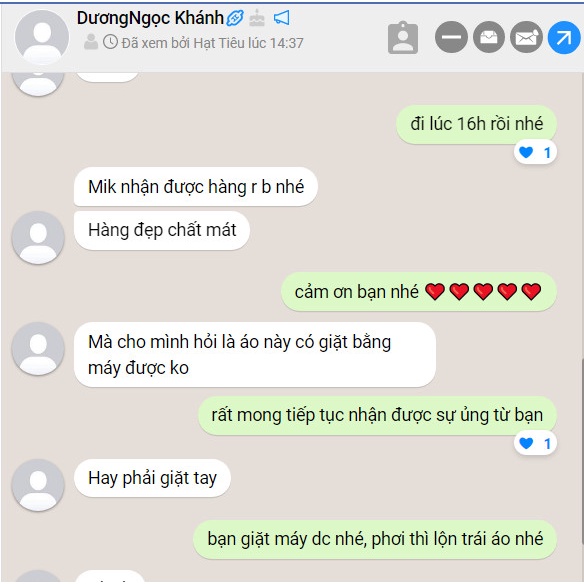Click the blue megaphone icon beside name
This screenshot has height=584, width=584.
coord(281,18)
